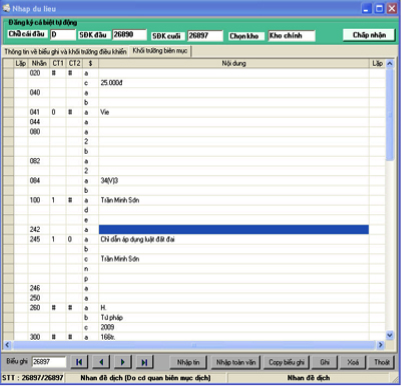Click horizontal scrollbar right arrow

click(x=381, y=345)
